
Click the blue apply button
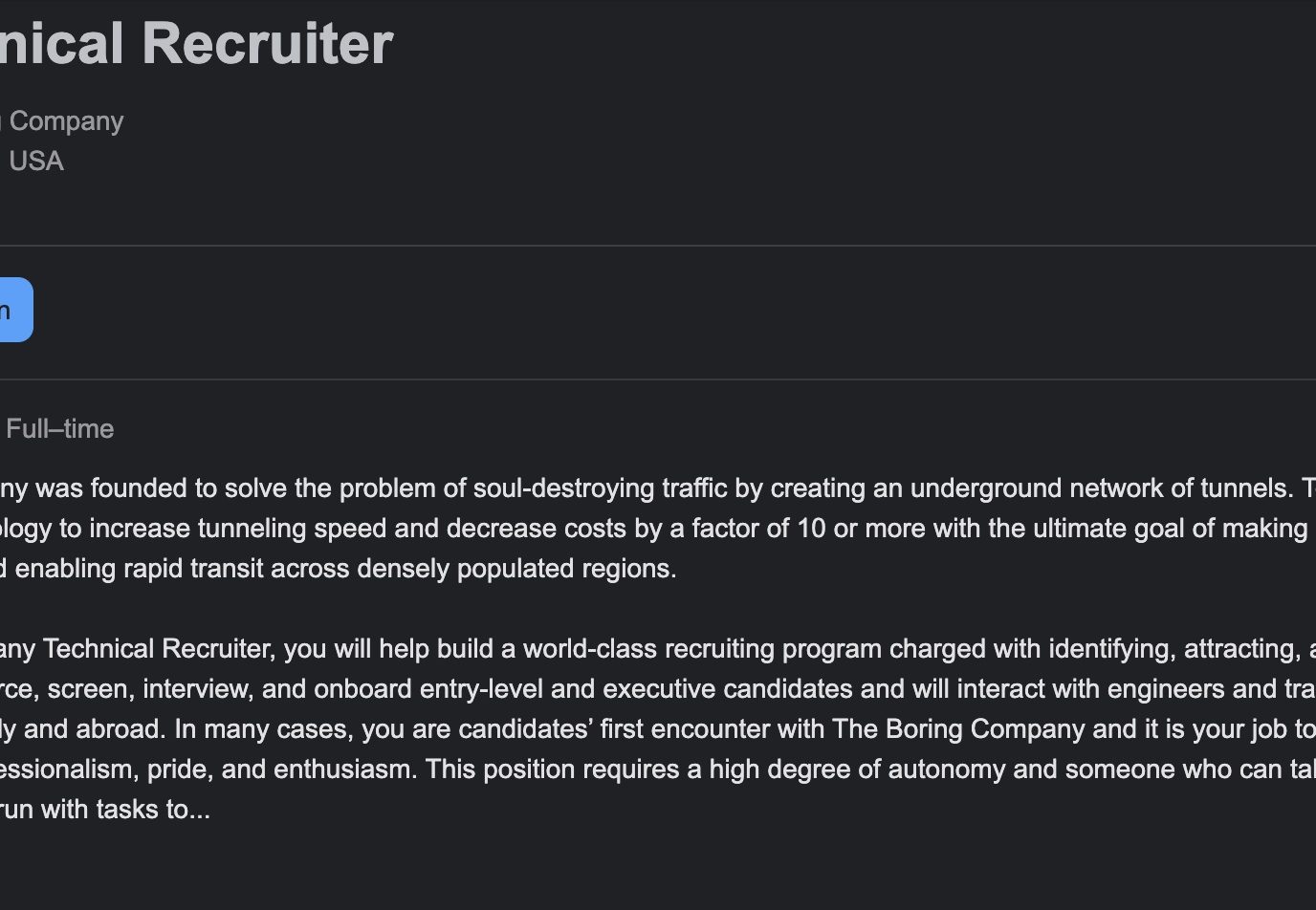[x=15, y=310]
